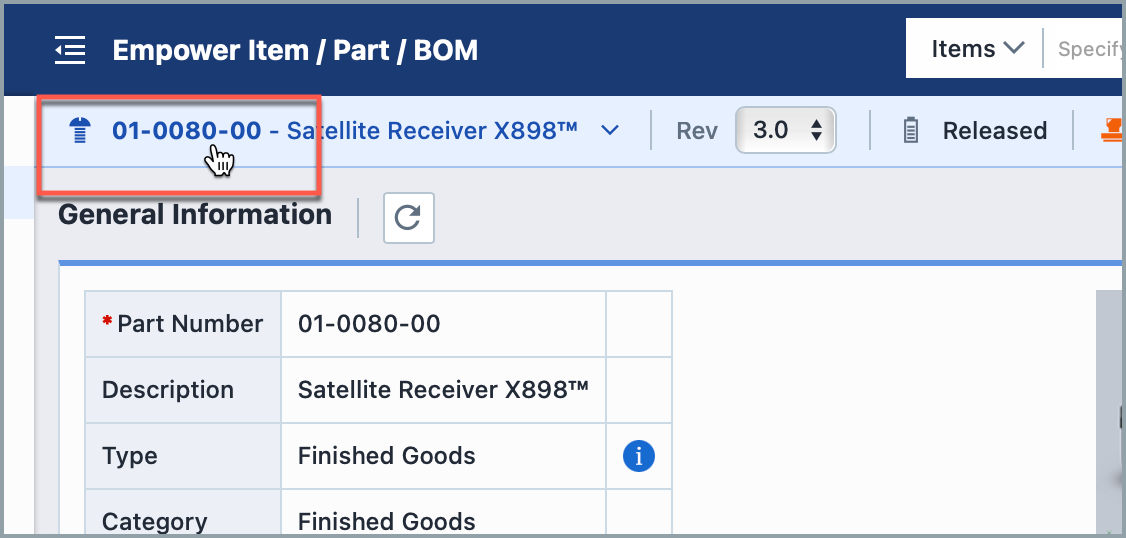Refresh the General Information section
This screenshot has width=1126, height=538.
(x=409, y=218)
